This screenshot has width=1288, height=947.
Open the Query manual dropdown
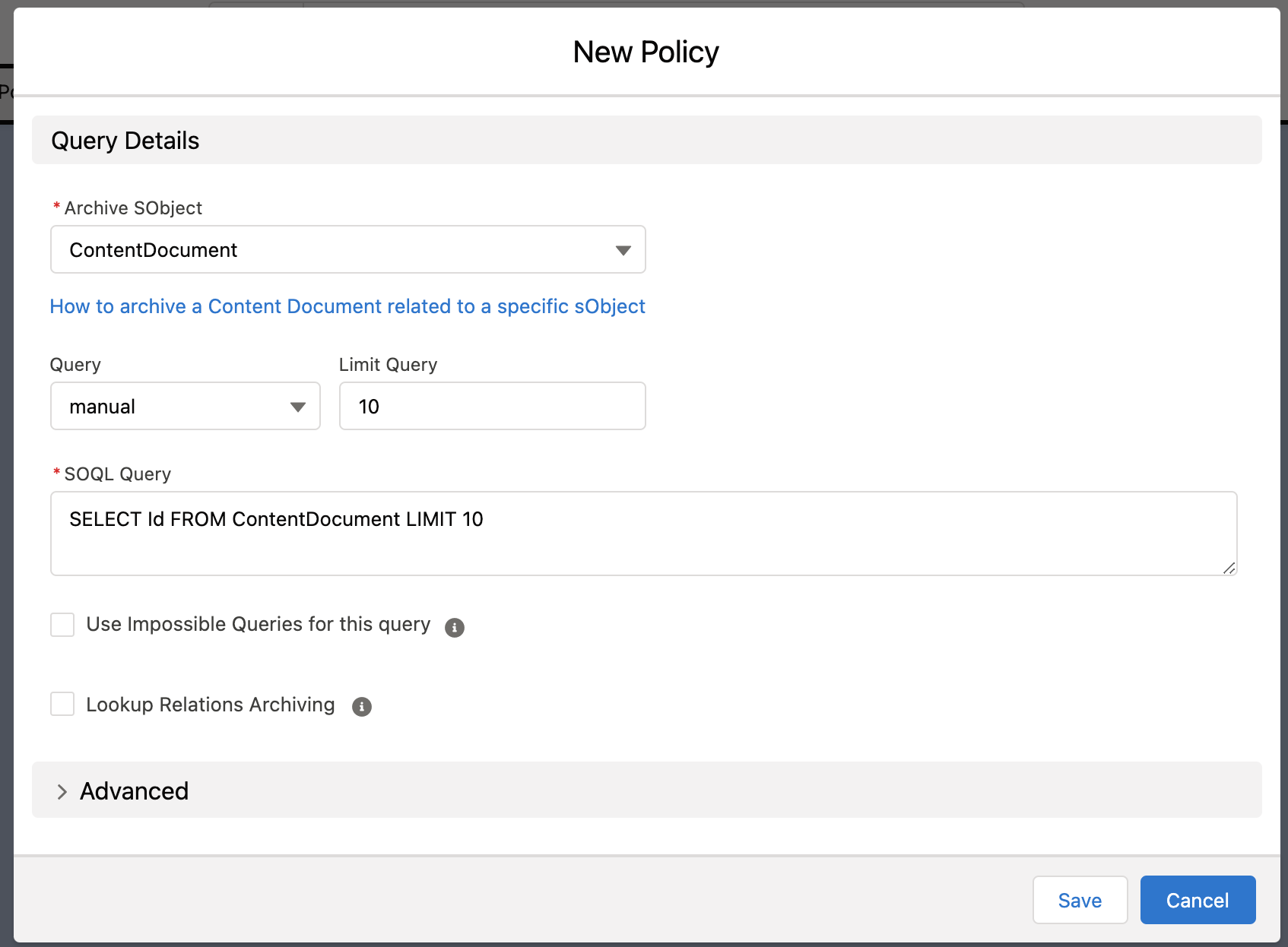coord(185,406)
